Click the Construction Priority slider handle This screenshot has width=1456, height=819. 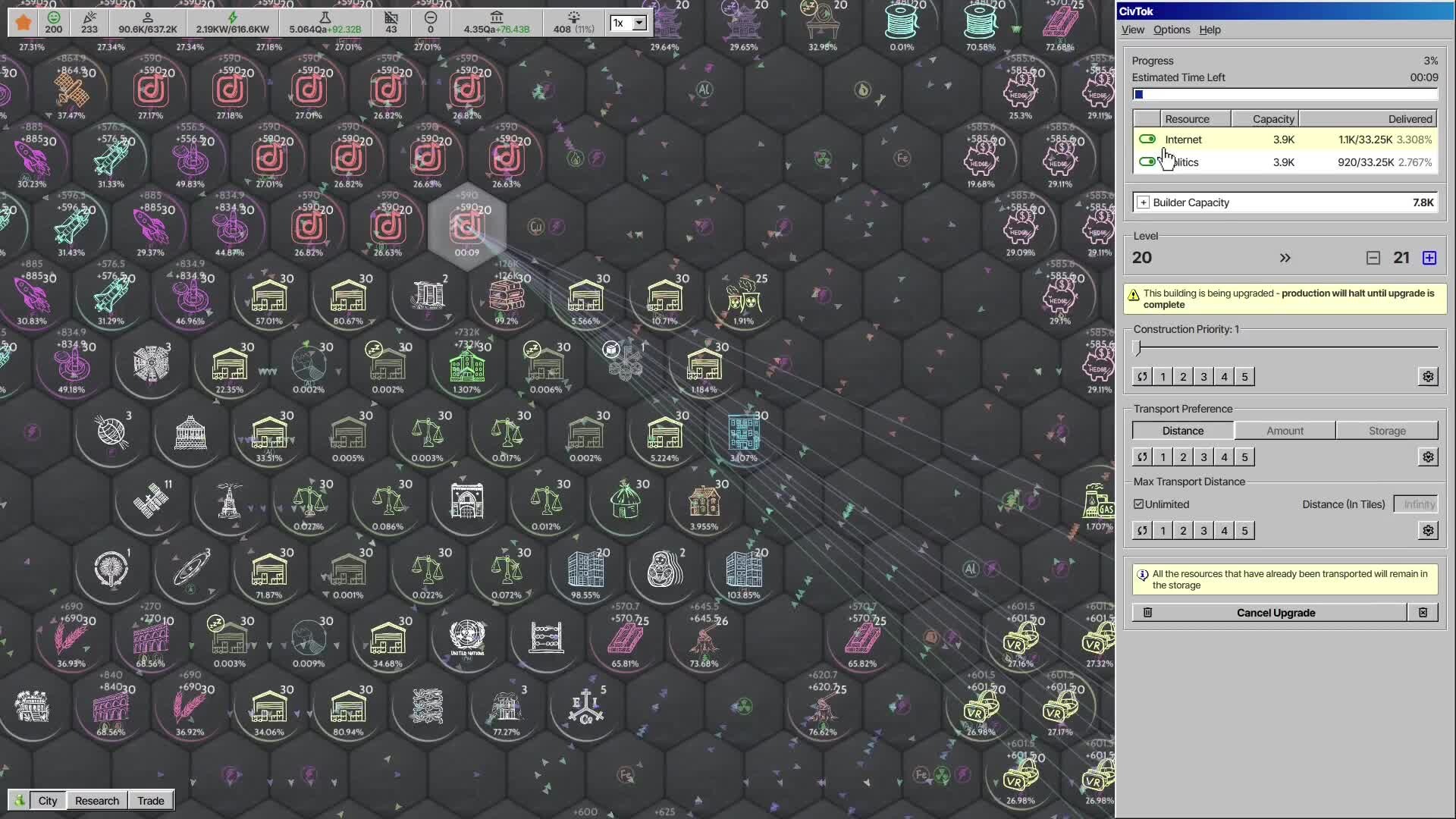(1137, 348)
